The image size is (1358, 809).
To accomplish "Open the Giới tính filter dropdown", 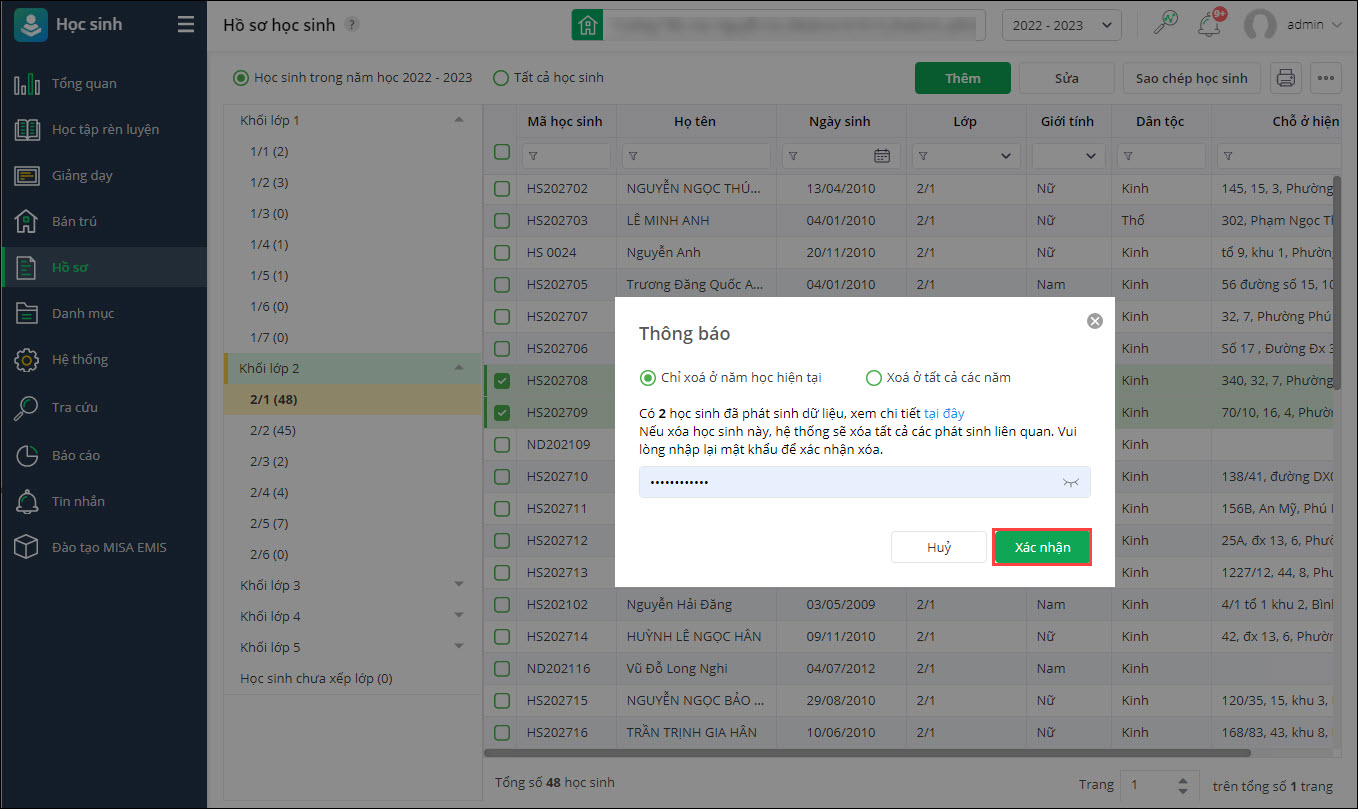I will tap(1069, 156).
